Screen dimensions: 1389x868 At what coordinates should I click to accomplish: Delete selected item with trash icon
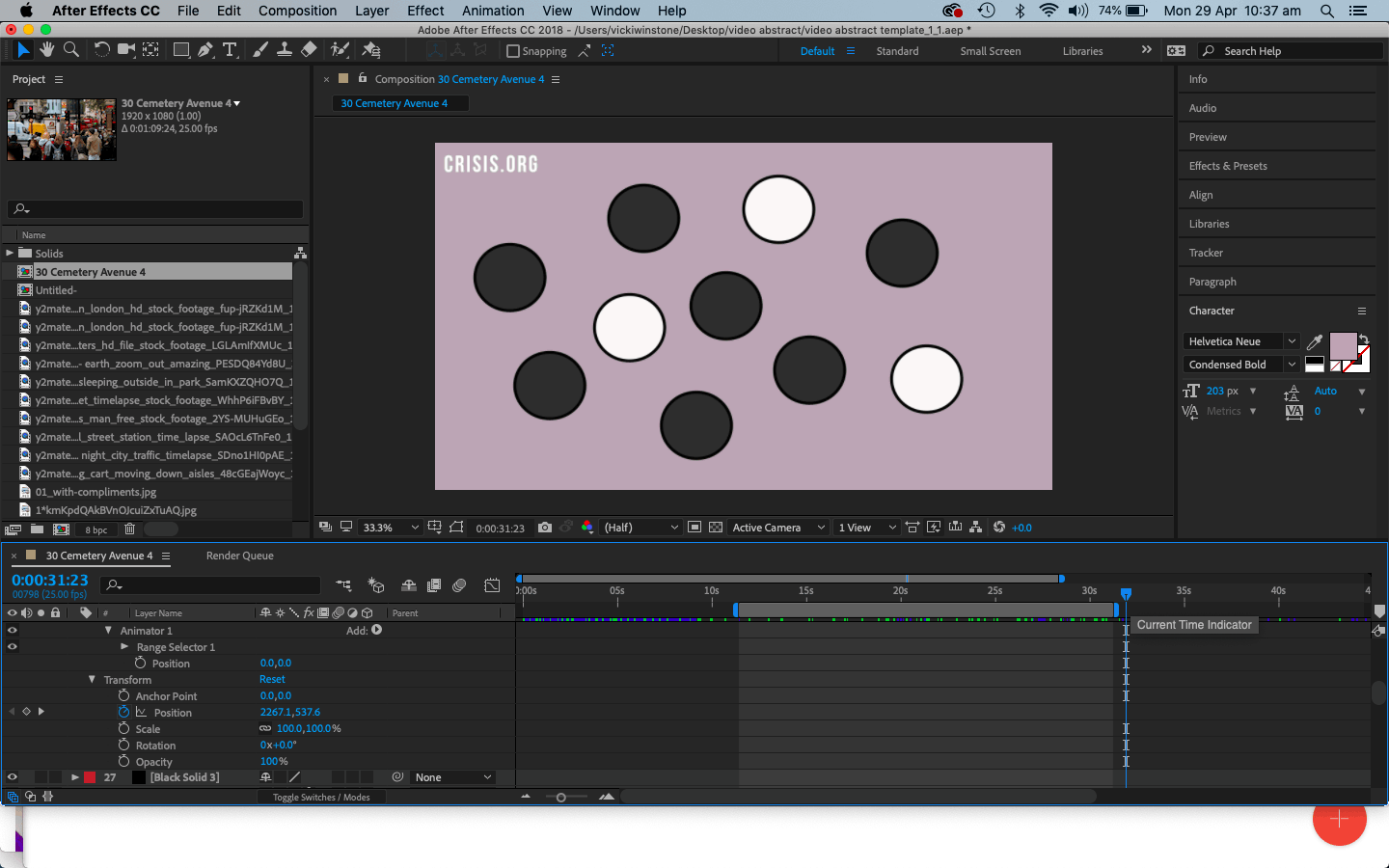coord(129,529)
